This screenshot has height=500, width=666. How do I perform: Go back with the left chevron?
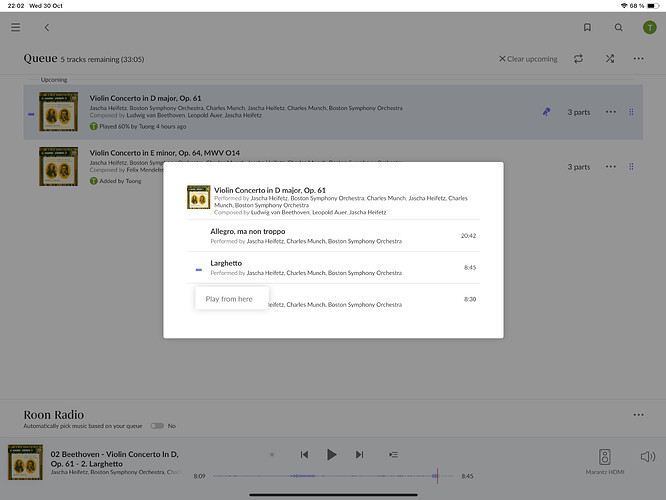point(47,28)
